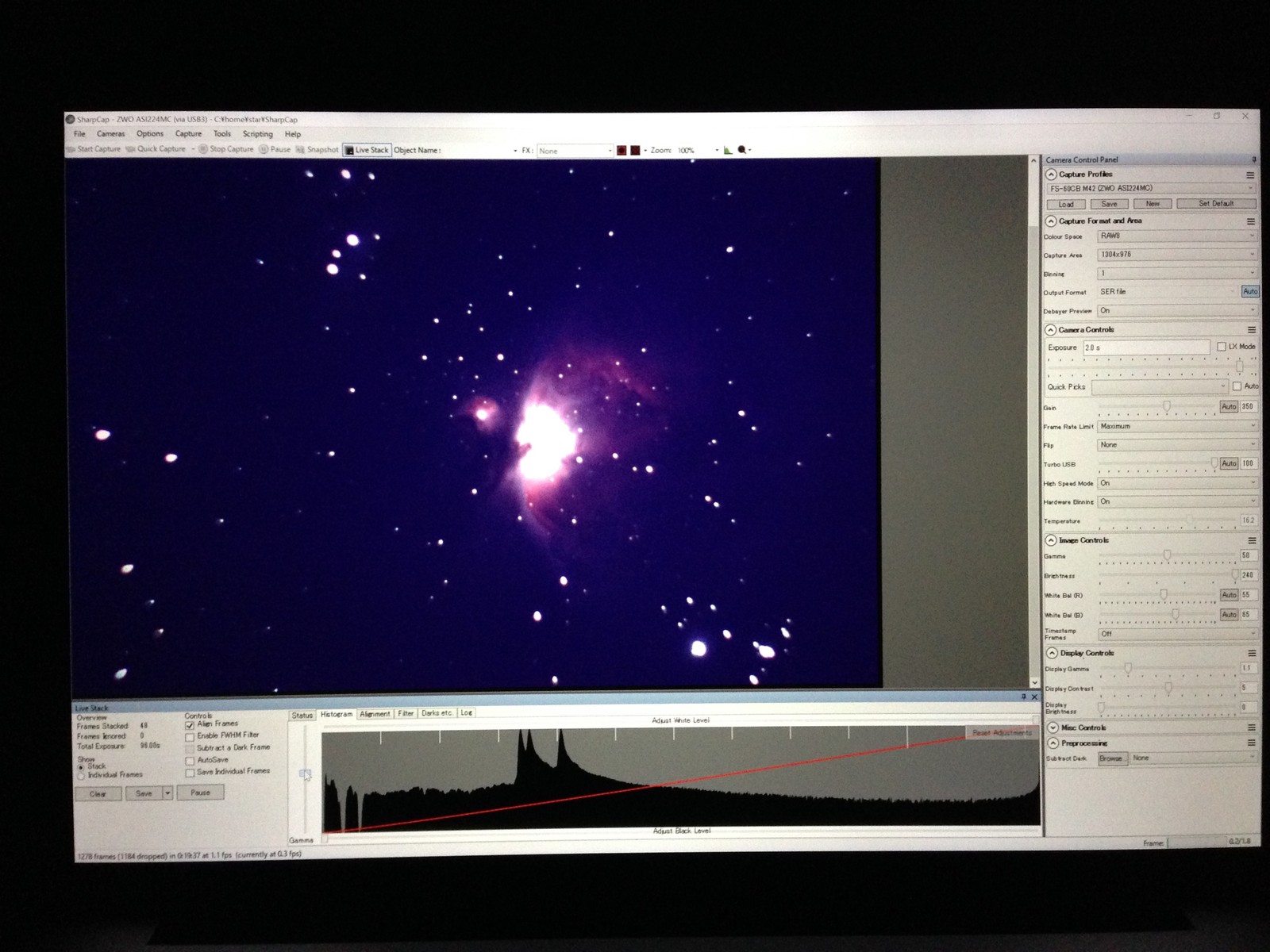Collapse the Camera Controls section
Viewport: 1270px width, 952px height.
[x=1051, y=330]
